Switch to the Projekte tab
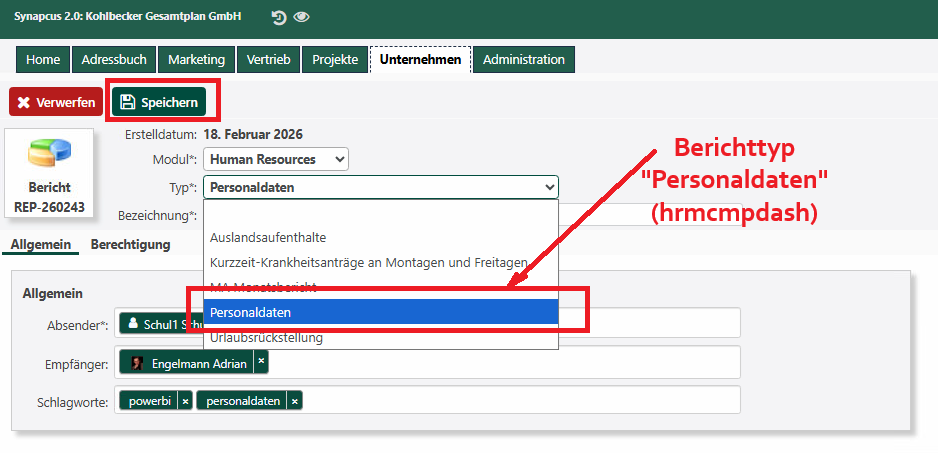938x453 pixels. 334,60
